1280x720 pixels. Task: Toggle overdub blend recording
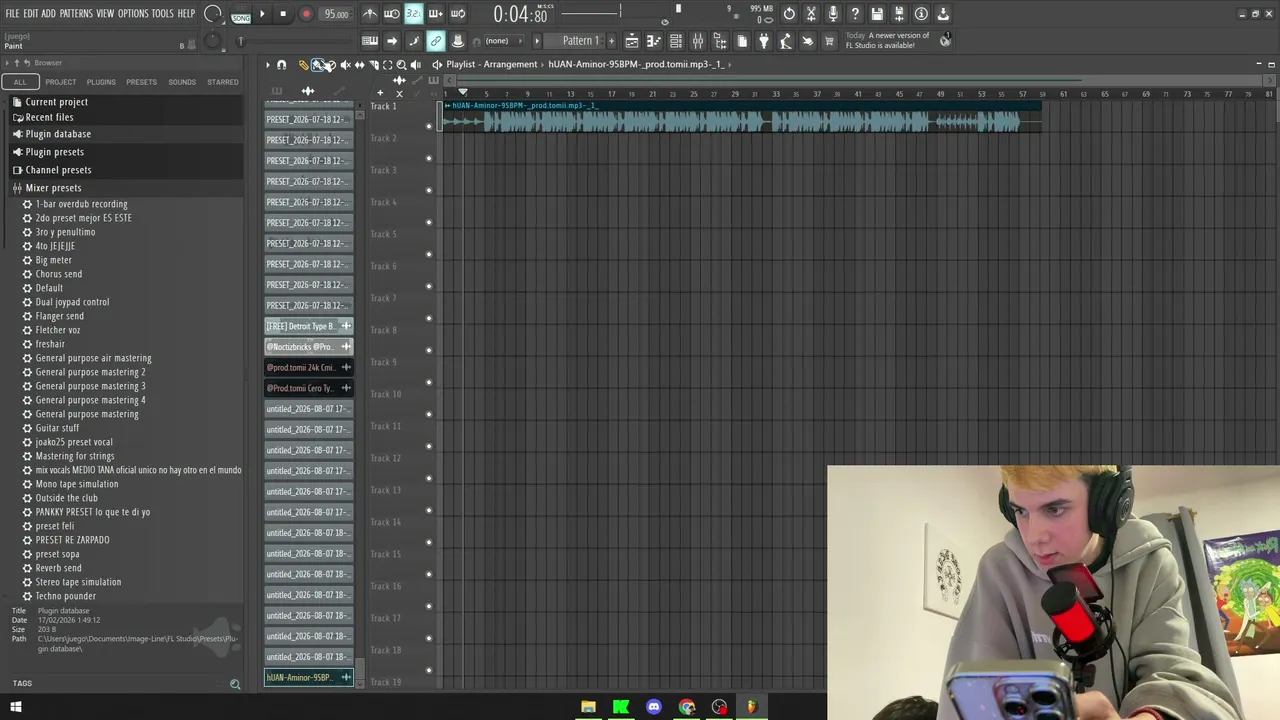[x=436, y=14]
